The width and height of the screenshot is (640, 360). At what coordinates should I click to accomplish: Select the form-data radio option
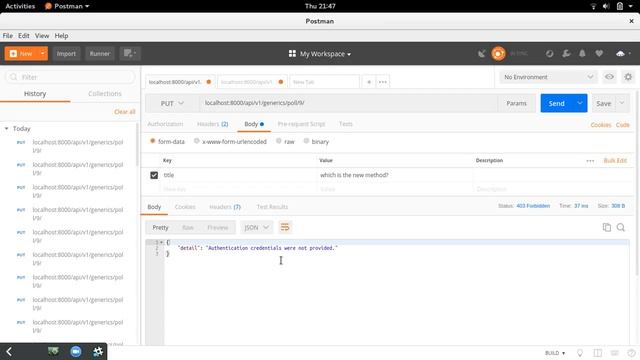[x=153, y=141]
